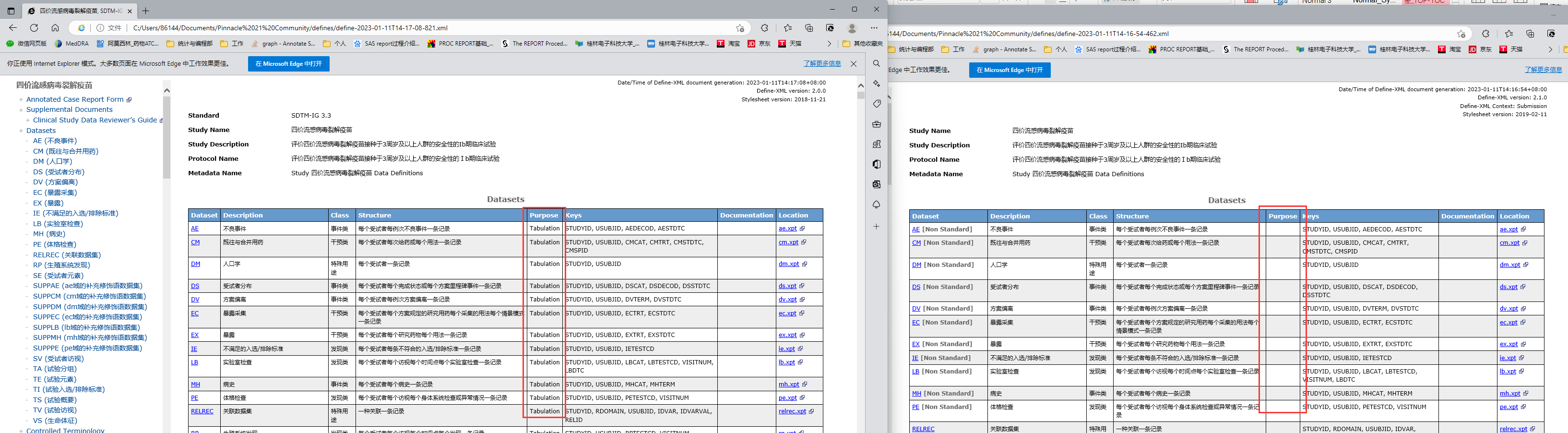The width and height of the screenshot is (1568, 433).
Task: Go back in the left Edge window
Action: tap(13, 28)
